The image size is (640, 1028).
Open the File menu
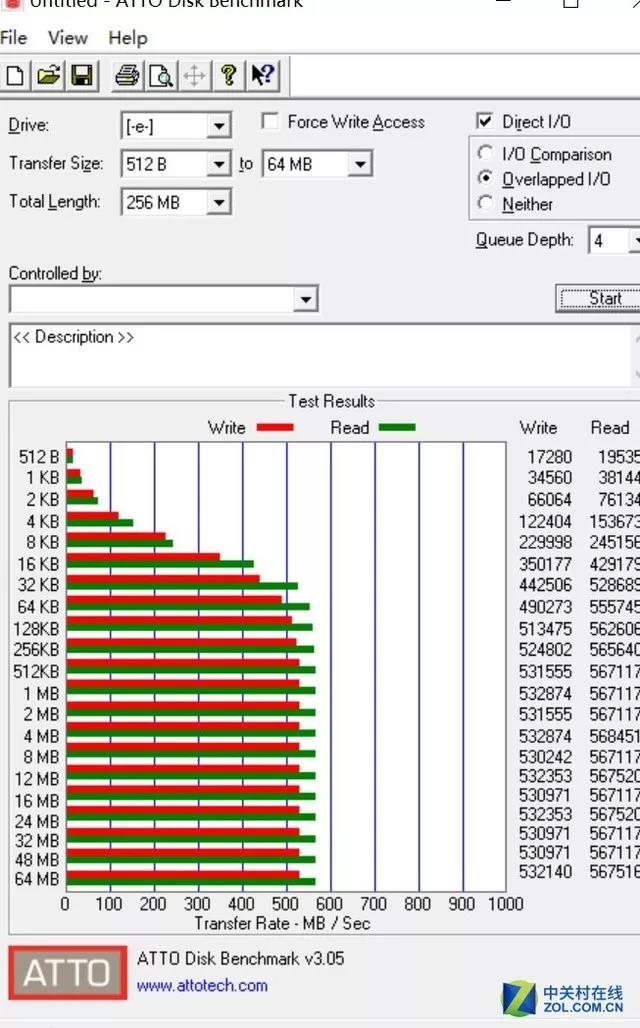coord(13,38)
